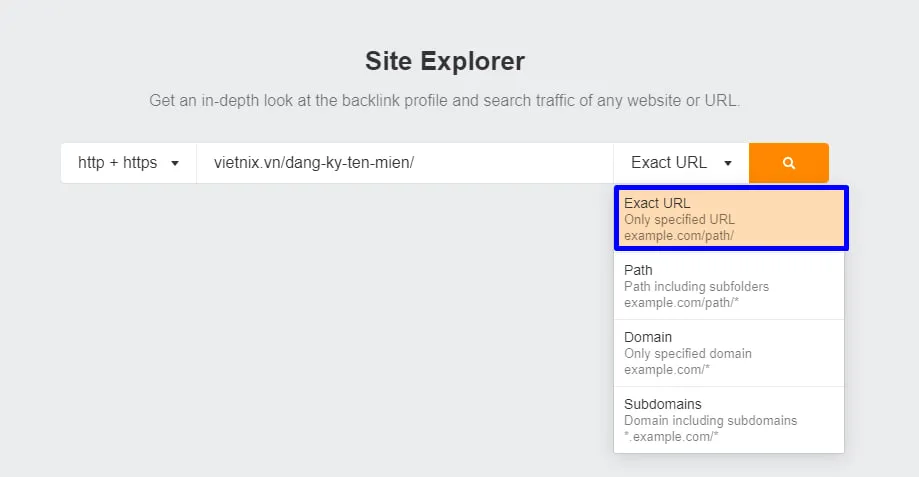This screenshot has width=919, height=477.
Task: Select the Exact URL option in list
Action: pos(730,219)
